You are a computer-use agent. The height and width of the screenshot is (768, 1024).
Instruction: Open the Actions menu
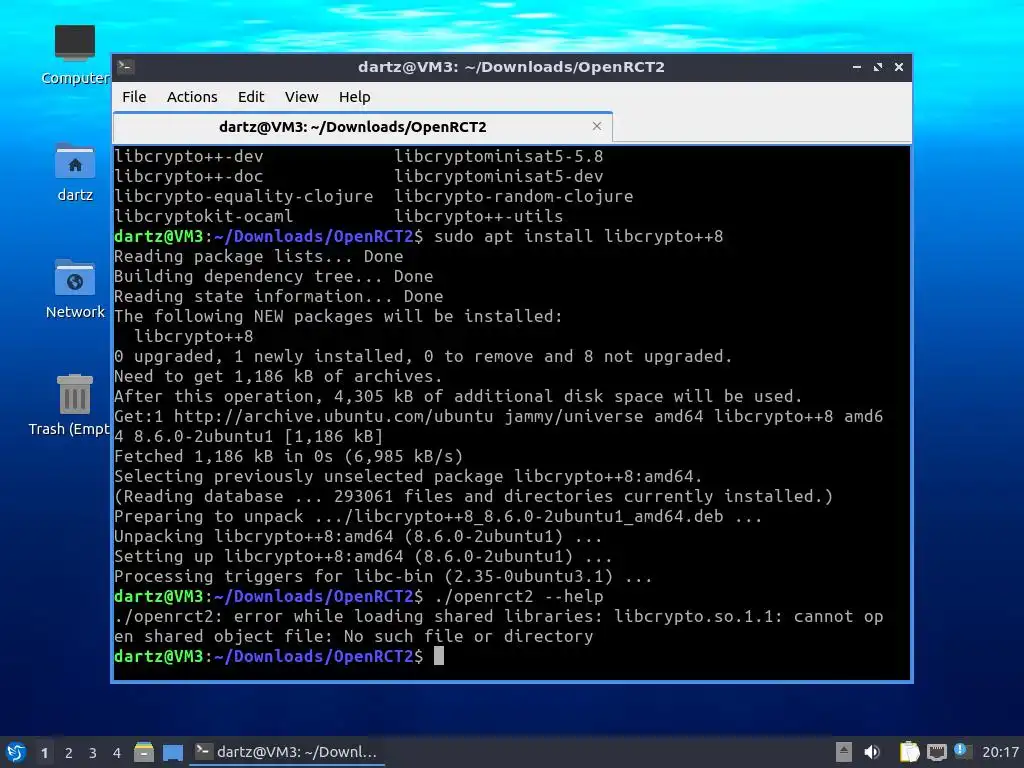192,97
